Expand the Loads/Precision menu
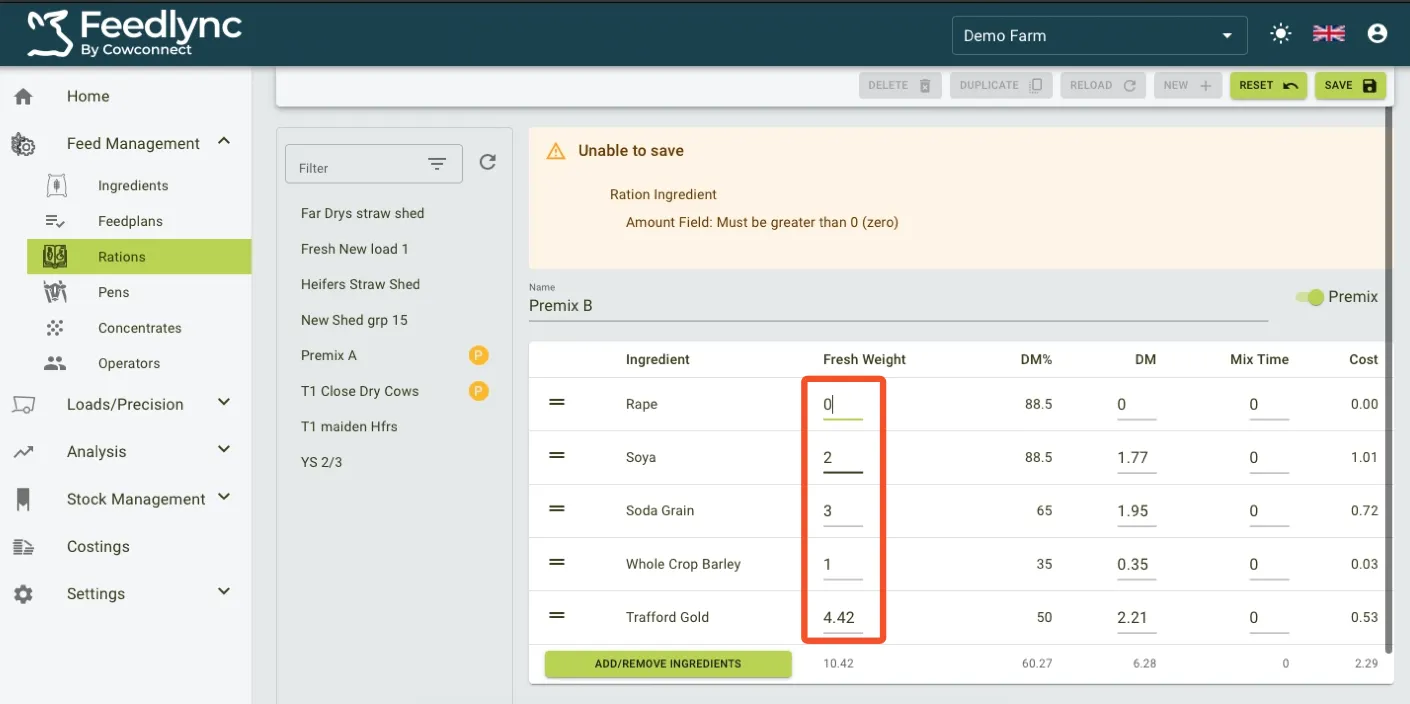Screen dimensions: 1410x704 [x=224, y=403]
